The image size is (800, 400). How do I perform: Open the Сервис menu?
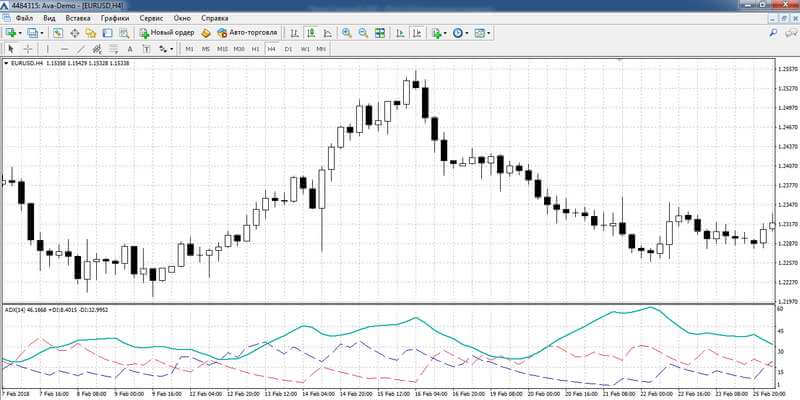click(x=151, y=18)
